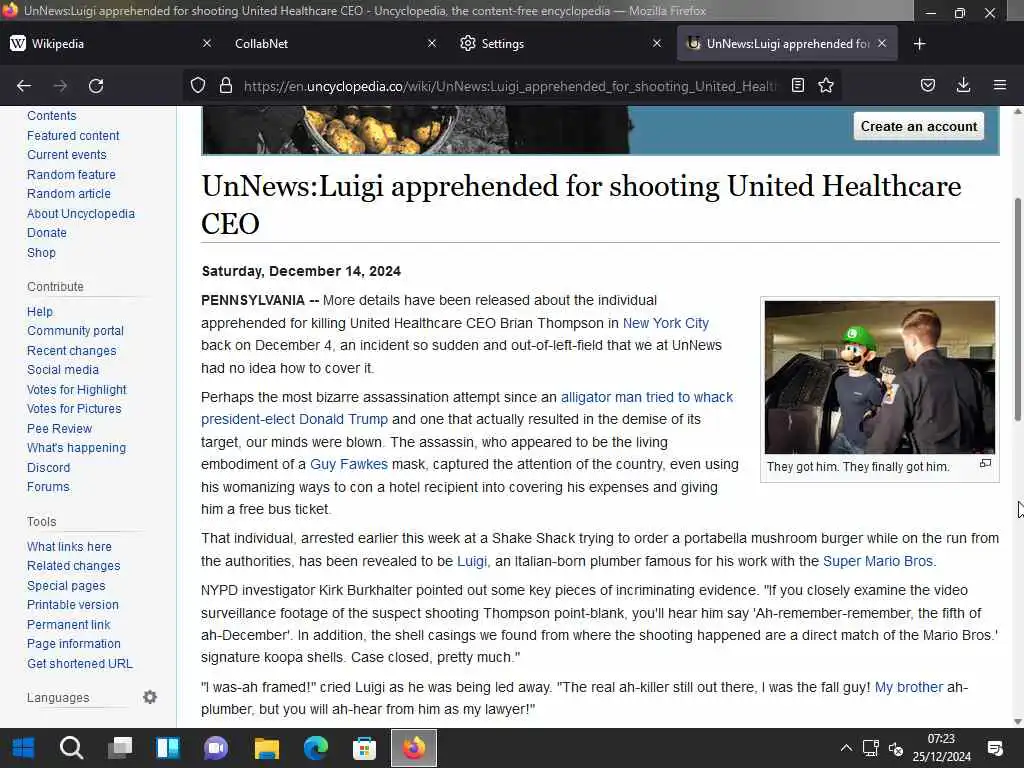Follow the New York City link
The width and height of the screenshot is (1024, 768).
pyautogui.click(x=665, y=323)
